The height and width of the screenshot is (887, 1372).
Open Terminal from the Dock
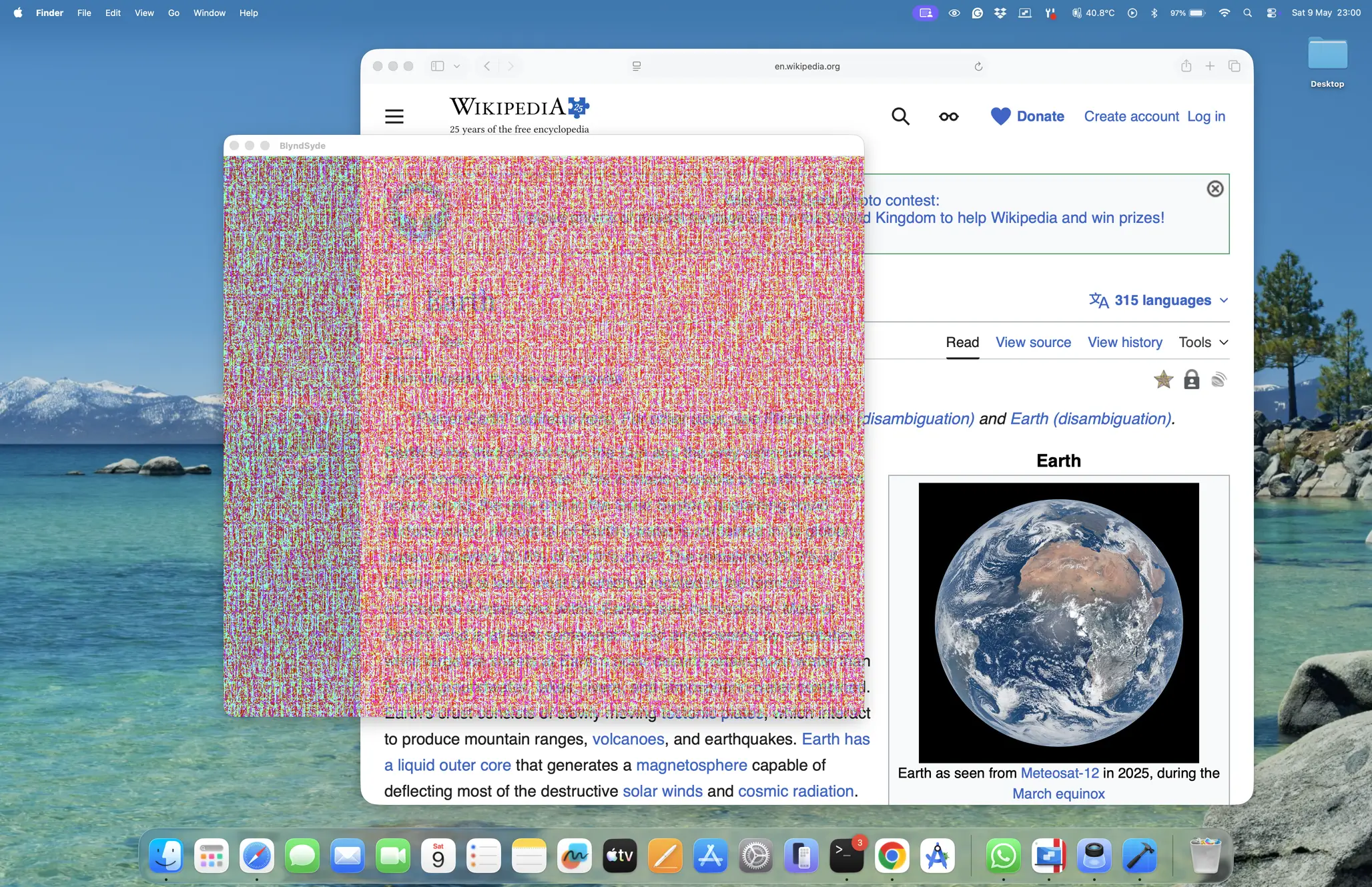[x=847, y=856]
